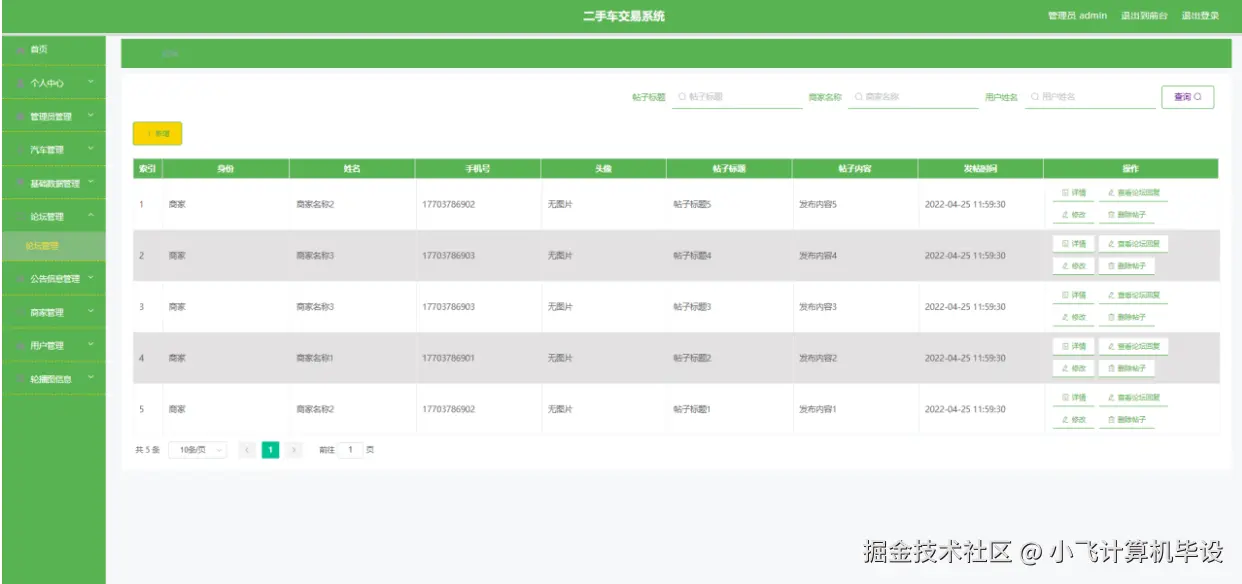Open 详情 for the 帖子标题5 row
This screenshot has width=1242, height=584.
(1073, 193)
